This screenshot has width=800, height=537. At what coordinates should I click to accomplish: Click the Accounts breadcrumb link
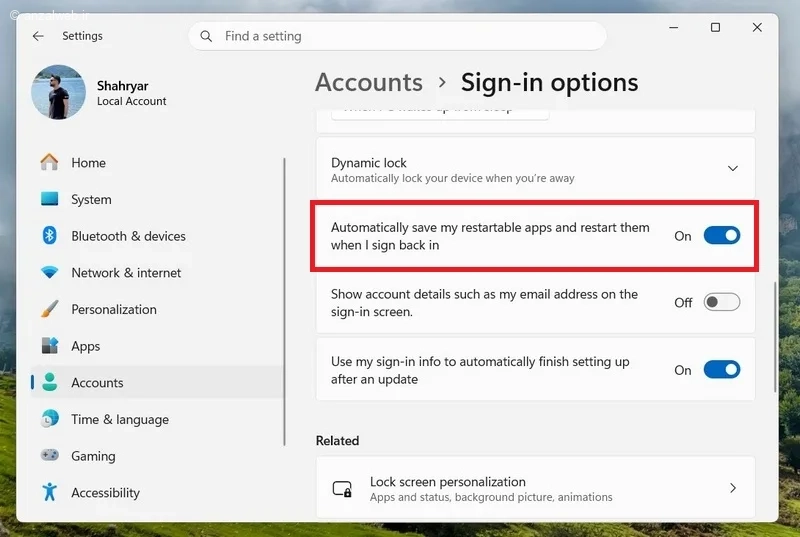(x=369, y=82)
